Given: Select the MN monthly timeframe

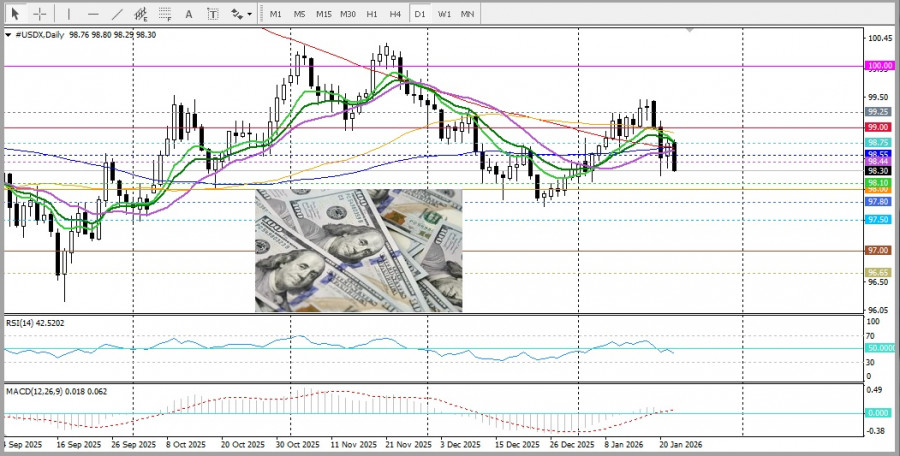Looking at the screenshot, I should (x=467, y=14).
